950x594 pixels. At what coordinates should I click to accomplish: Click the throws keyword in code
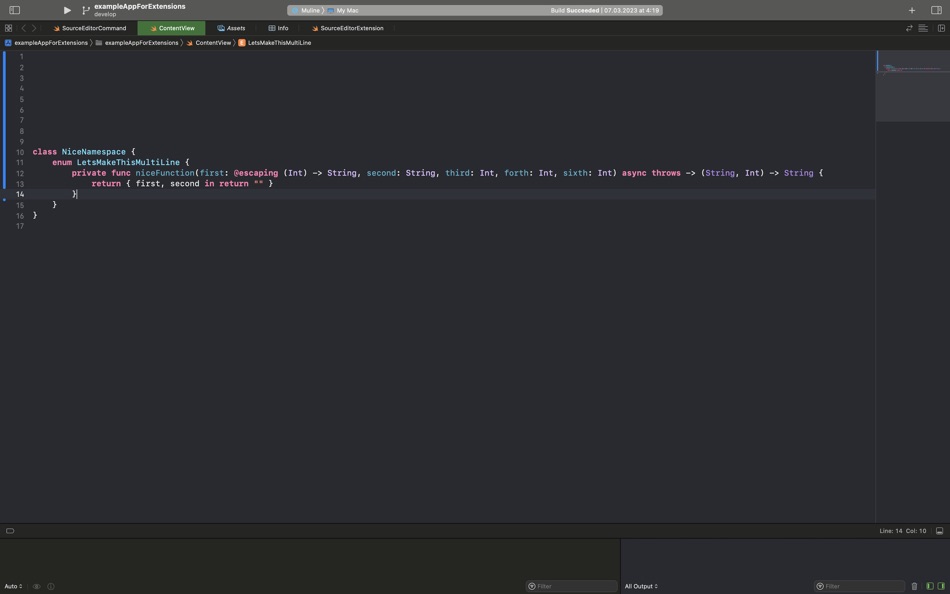tap(666, 173)
